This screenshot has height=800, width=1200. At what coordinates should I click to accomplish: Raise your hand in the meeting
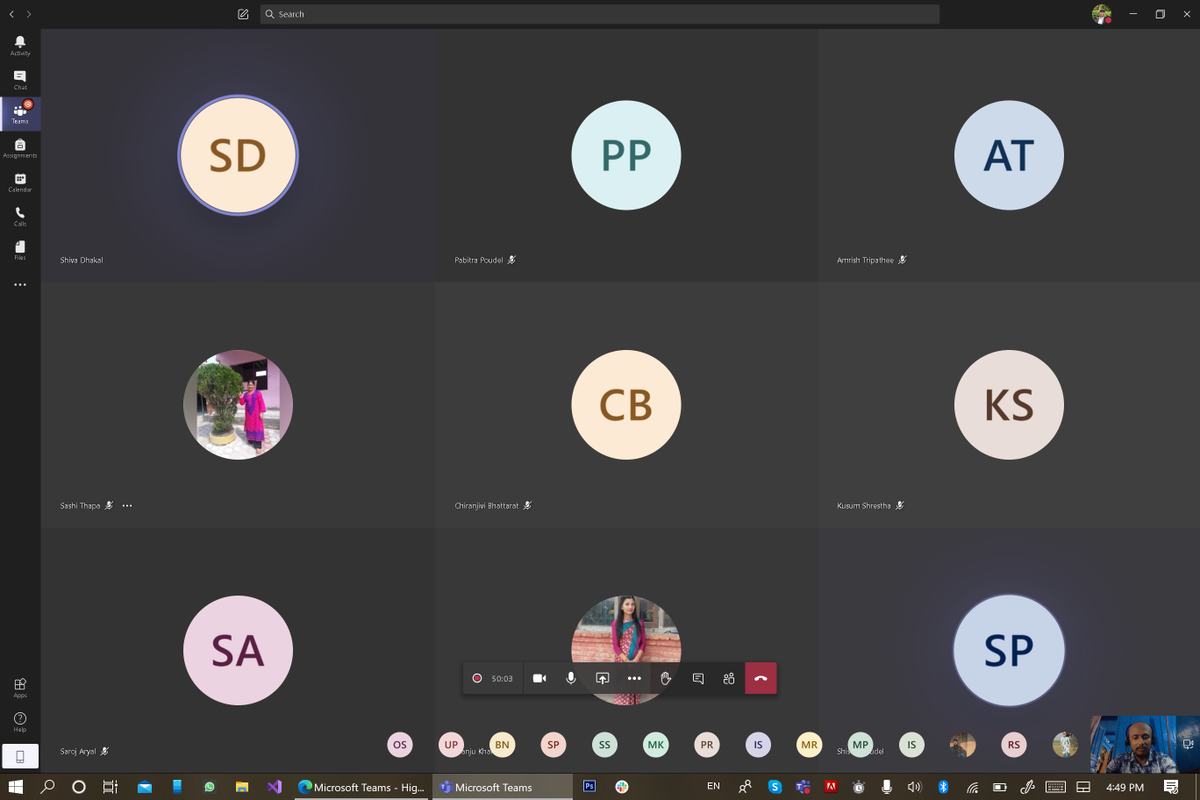pyautogui.click(x=666, y=678)
